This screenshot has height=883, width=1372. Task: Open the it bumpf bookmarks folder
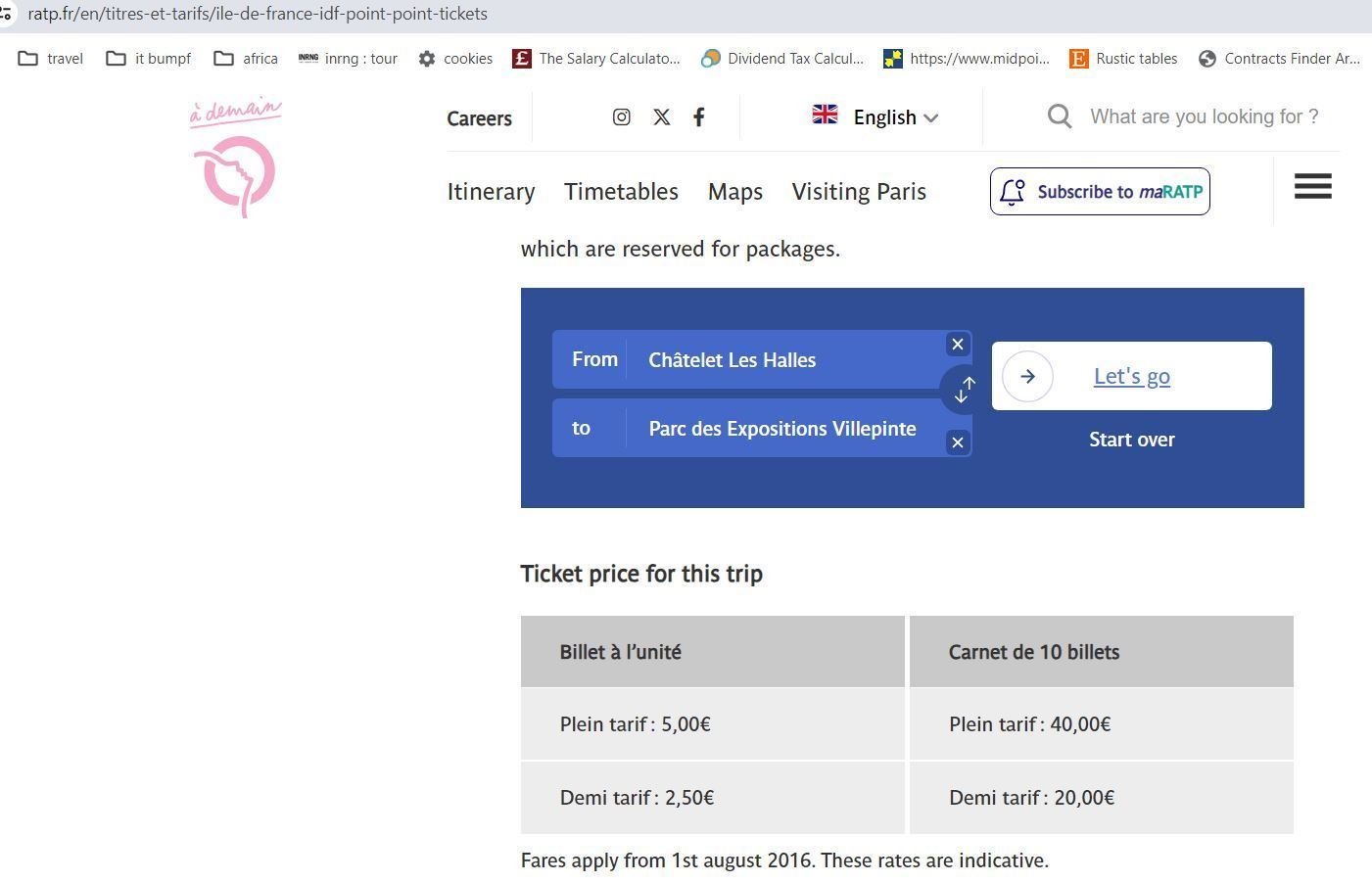tap(149, 59)
